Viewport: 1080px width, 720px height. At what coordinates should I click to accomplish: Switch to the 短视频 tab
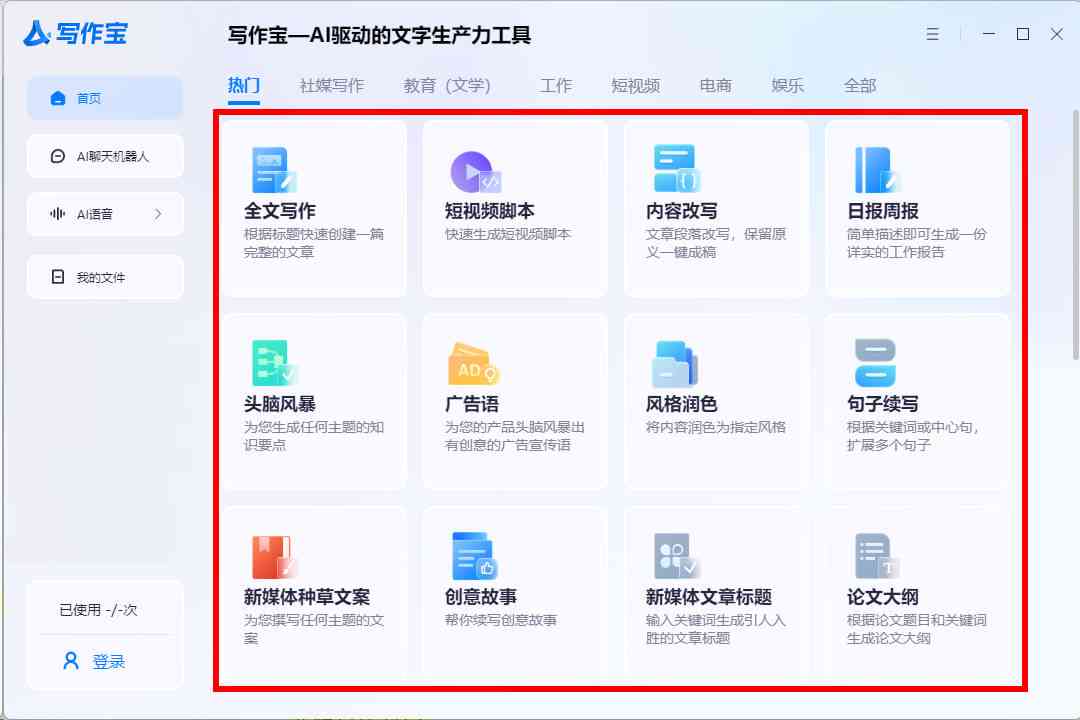pos(636,85)
